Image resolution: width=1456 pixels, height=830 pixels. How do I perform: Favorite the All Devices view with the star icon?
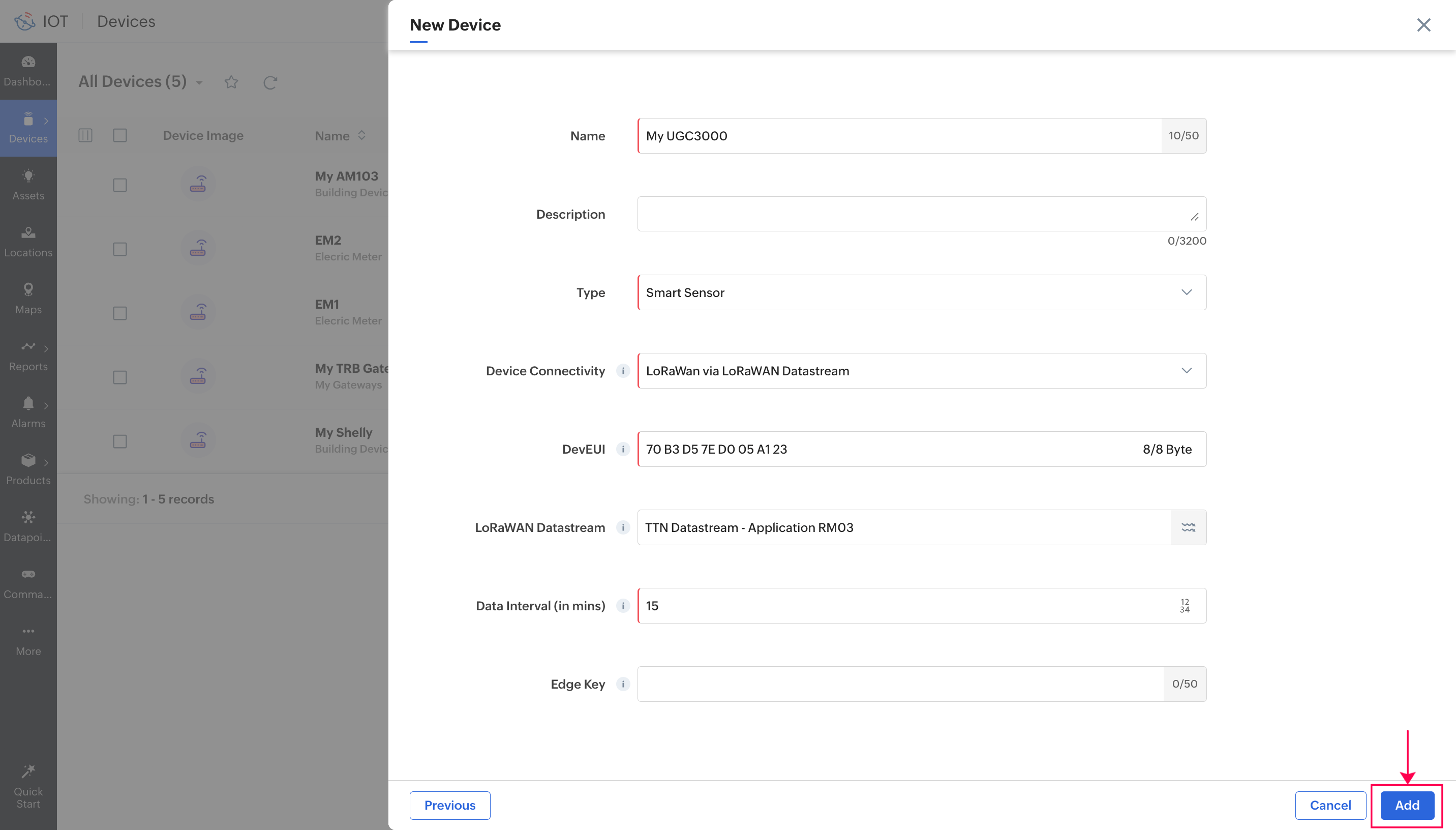231,82
